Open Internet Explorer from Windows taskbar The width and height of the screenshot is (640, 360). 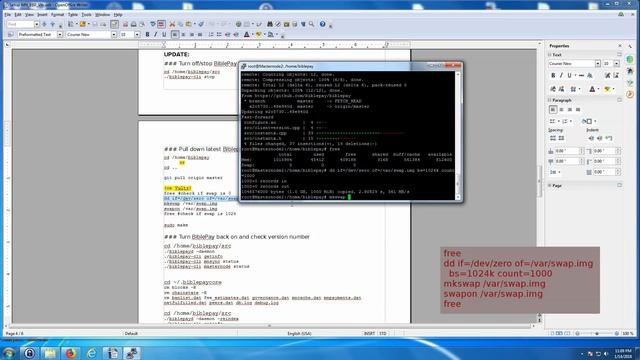pyautogui.click(x=91, y=353)
